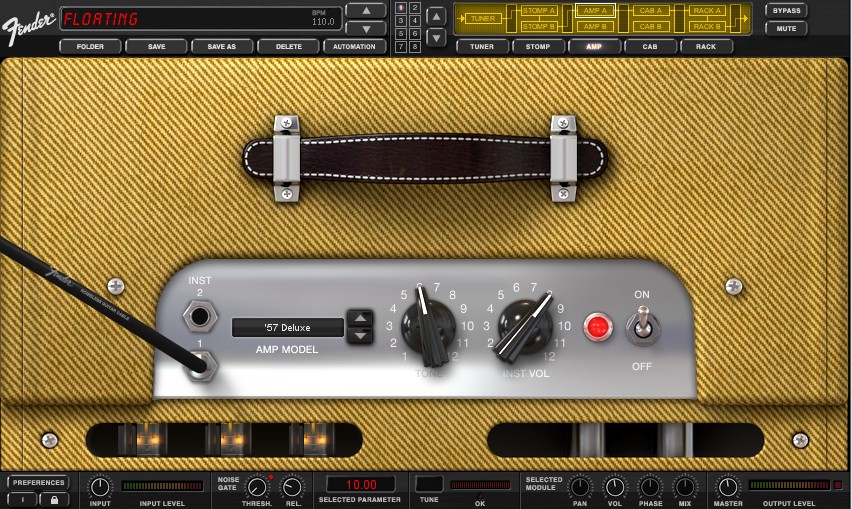Image resolution: width=852 pixels, height=509 pixels.
Task: Toggle the noise gate red LED
Action: coord(271,477)
